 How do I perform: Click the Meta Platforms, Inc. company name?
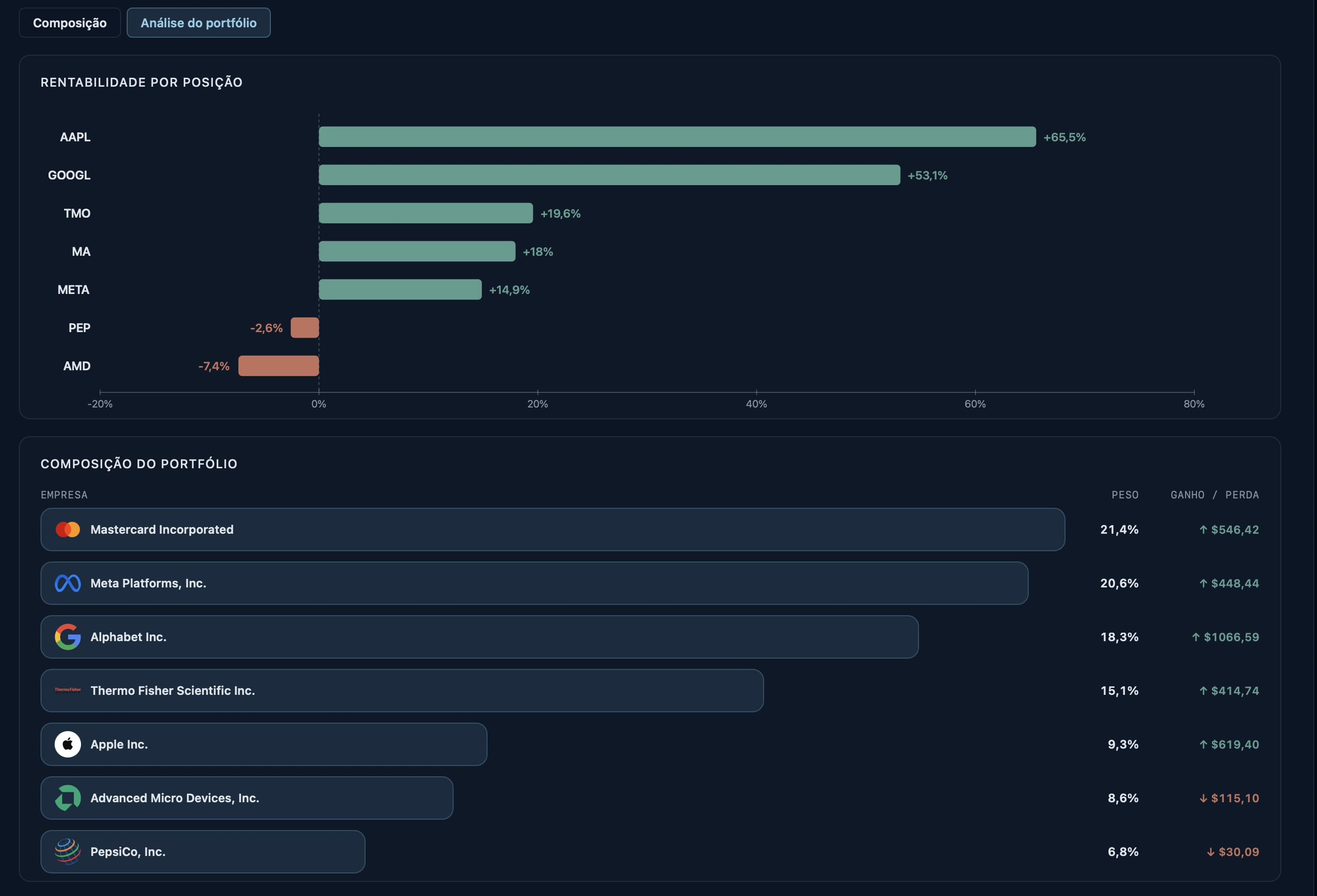click(148, 583)
